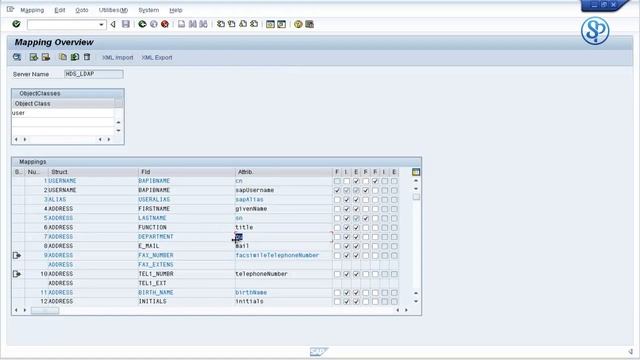Go to Last Page icon
The width and height of the screenshot is (640, 360).
(254, 24)
